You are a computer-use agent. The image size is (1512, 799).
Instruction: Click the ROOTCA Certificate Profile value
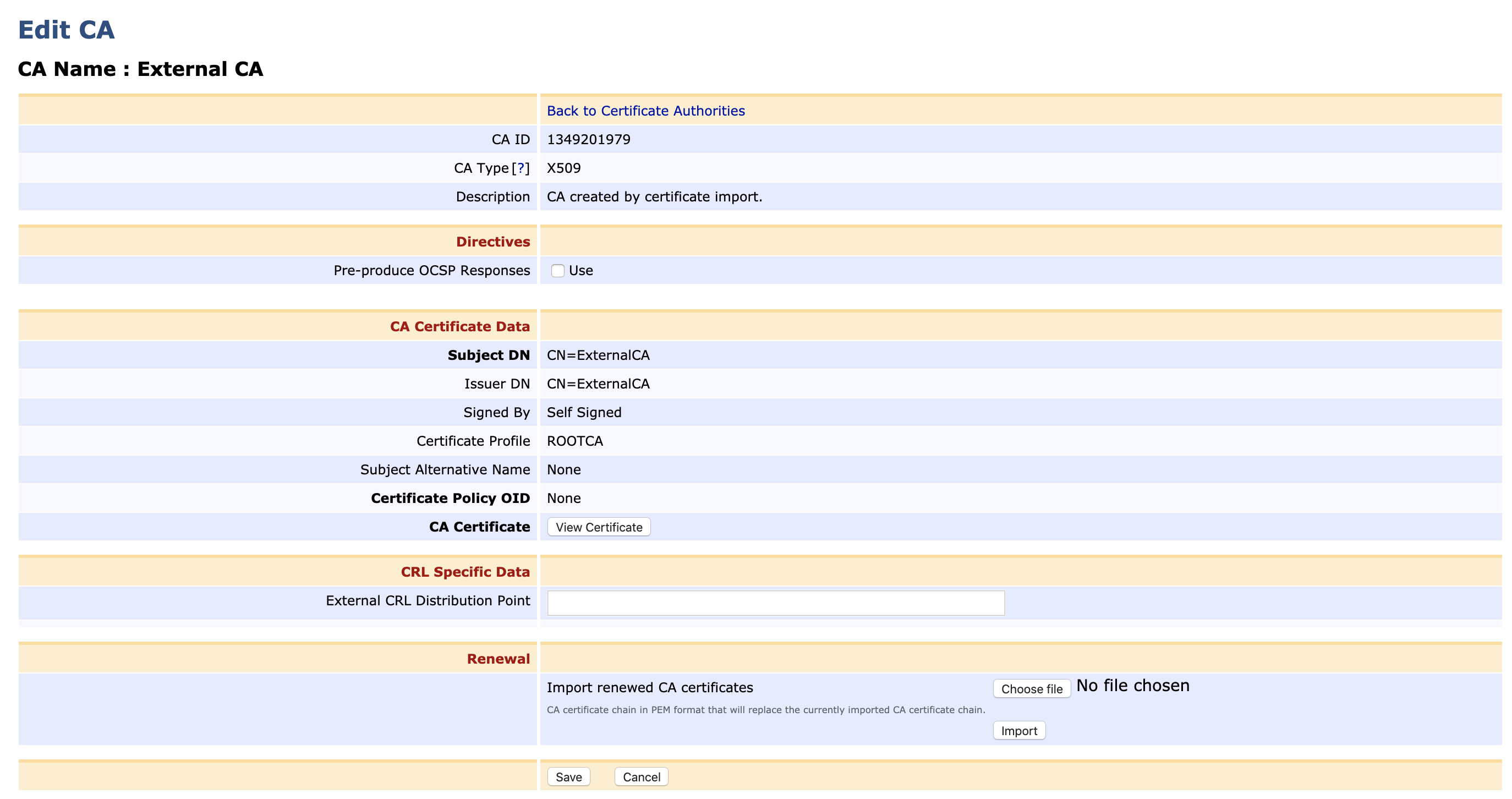574,441
